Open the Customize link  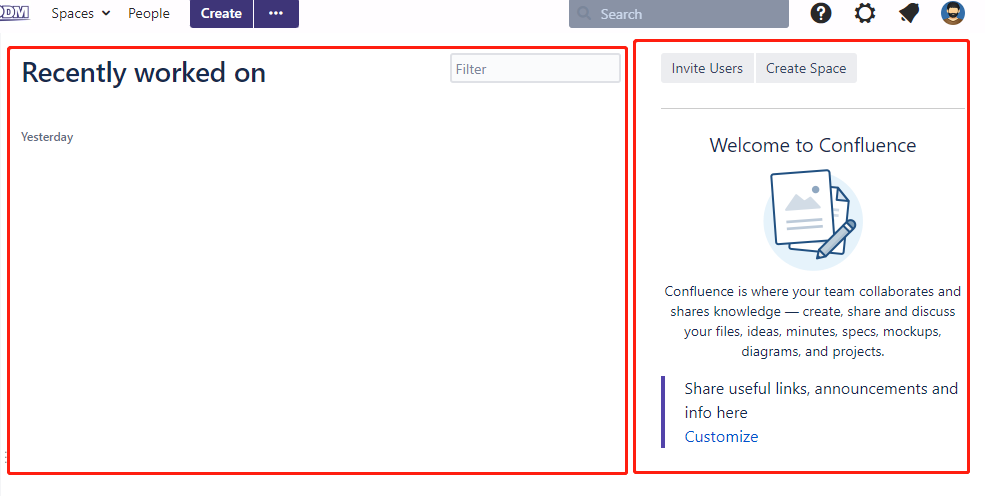721,436
